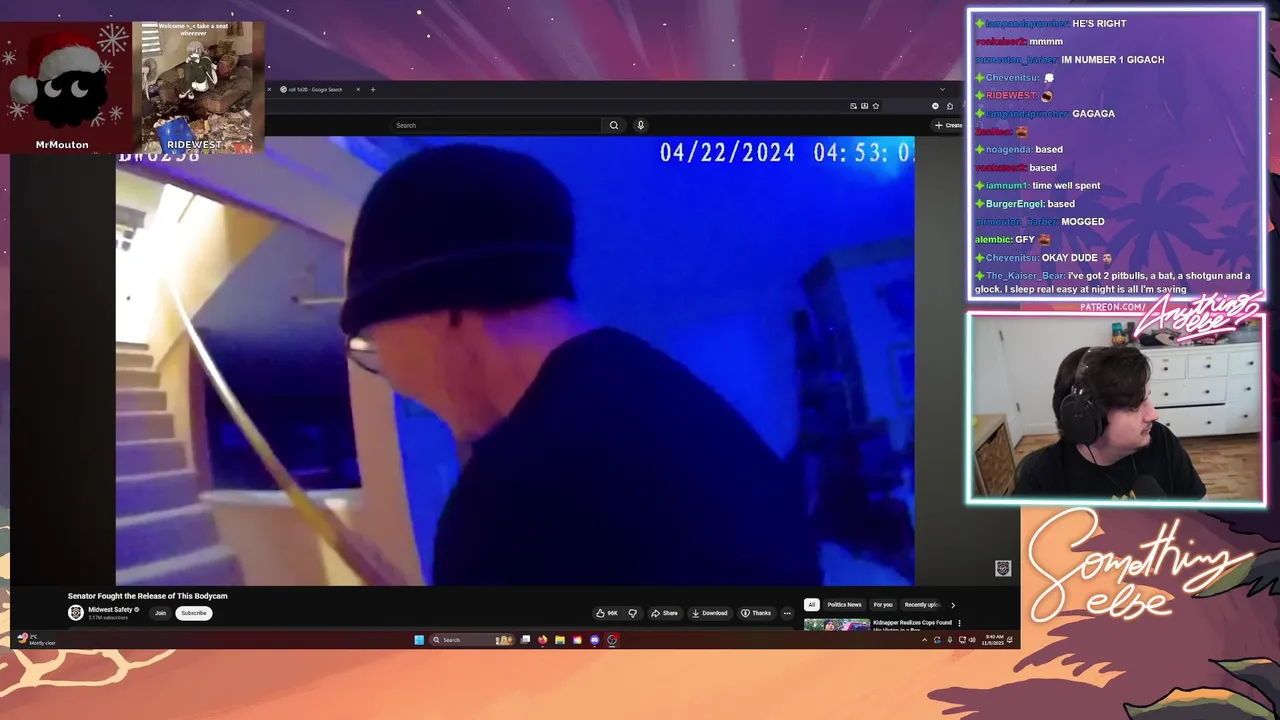Image resolution: width=1280 pixels, height=720 pixels.
Task: Open the Kidnapper Realizes Cops Found thumbnail
Action: click(837, 625)
